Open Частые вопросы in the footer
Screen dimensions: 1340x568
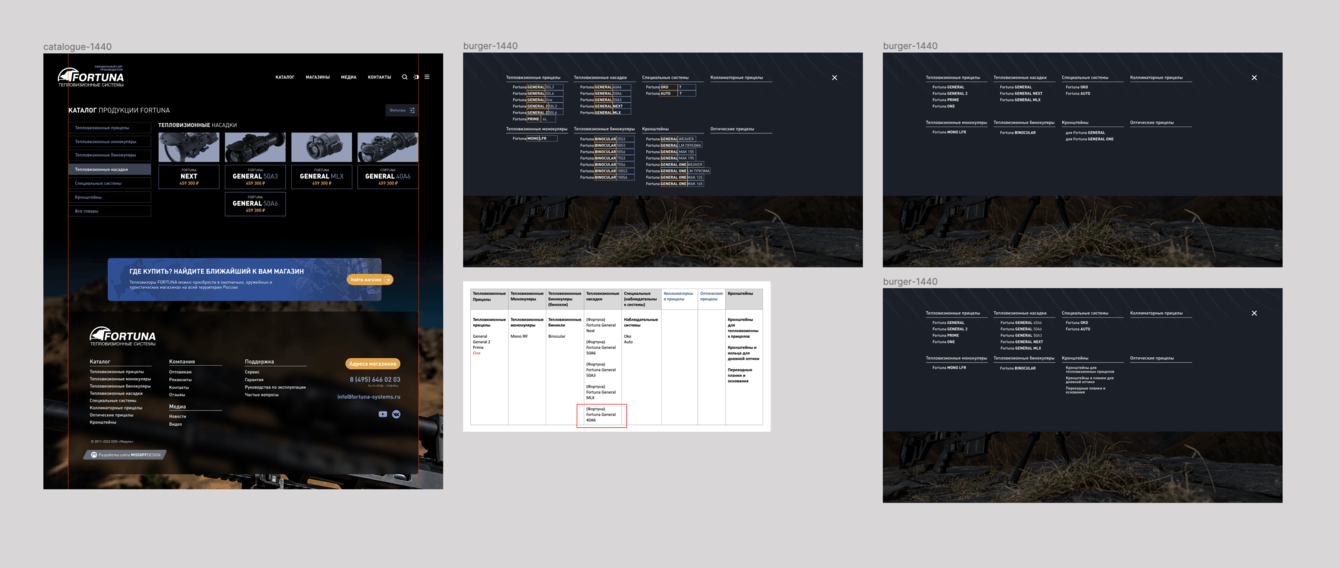pyautogui.click(x=261, y=395)
